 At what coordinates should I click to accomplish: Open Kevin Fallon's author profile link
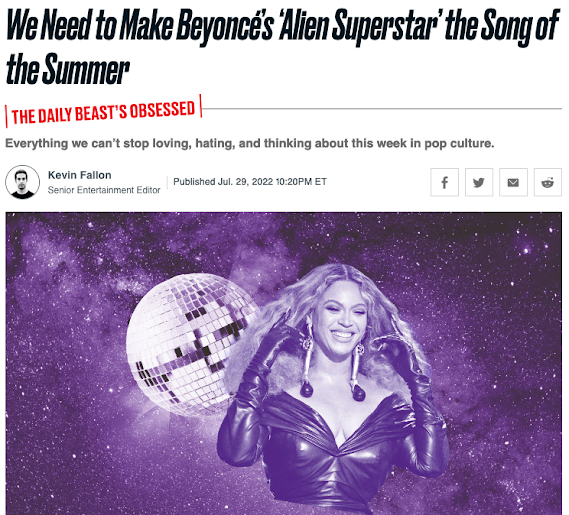79,175
